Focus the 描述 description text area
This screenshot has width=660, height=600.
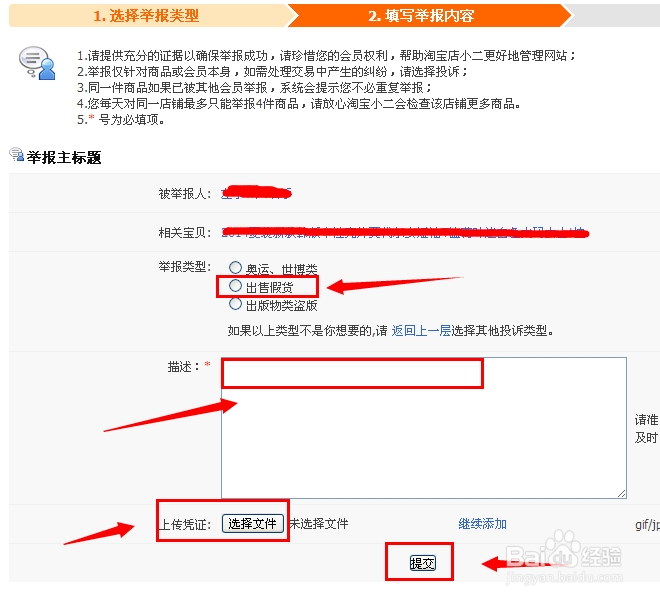click(424, 428)
